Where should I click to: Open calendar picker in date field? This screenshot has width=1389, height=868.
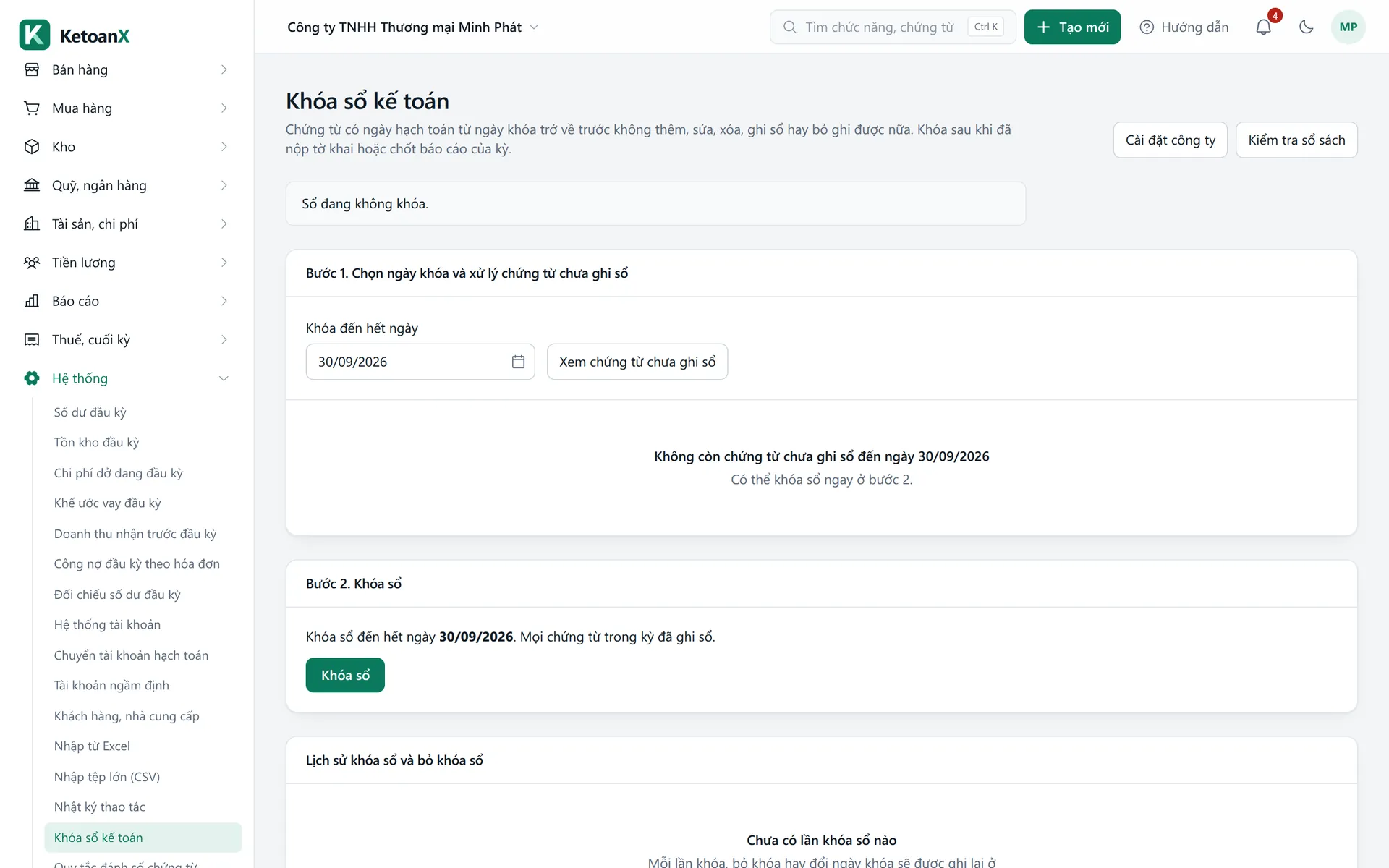click(x=518, y=362)
